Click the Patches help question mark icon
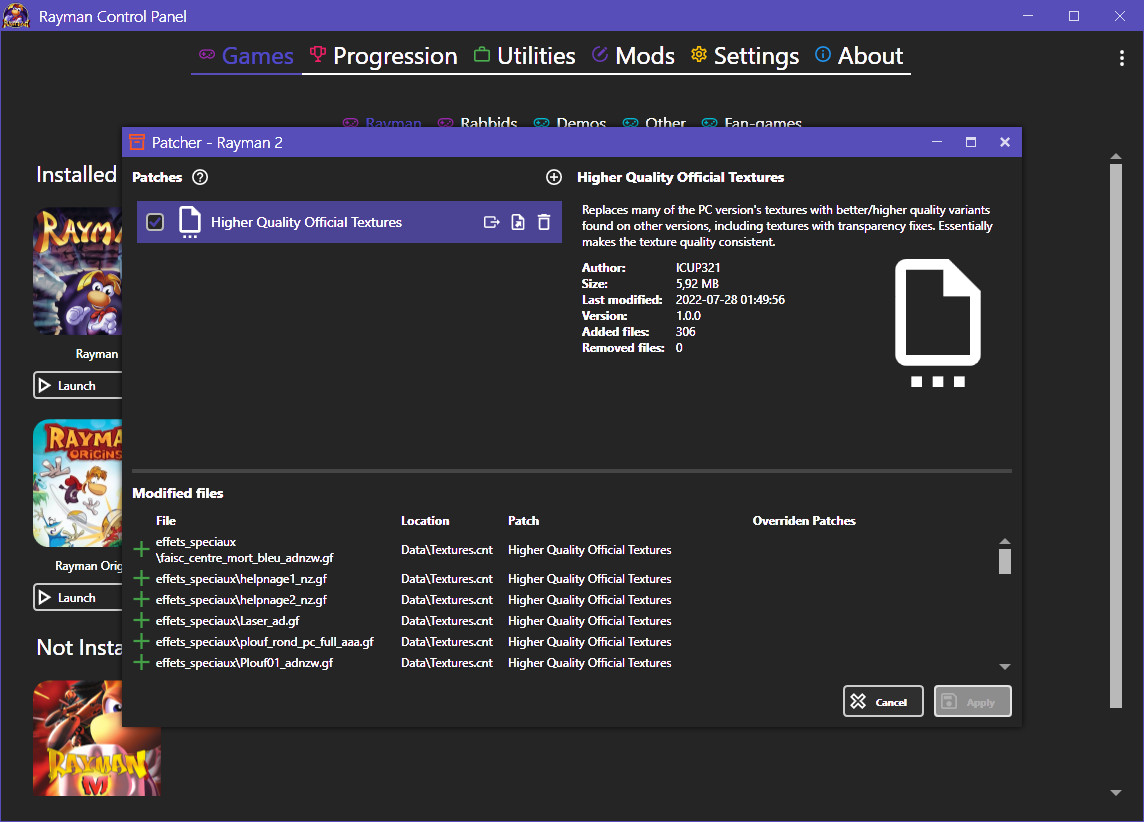 (198, 177)
